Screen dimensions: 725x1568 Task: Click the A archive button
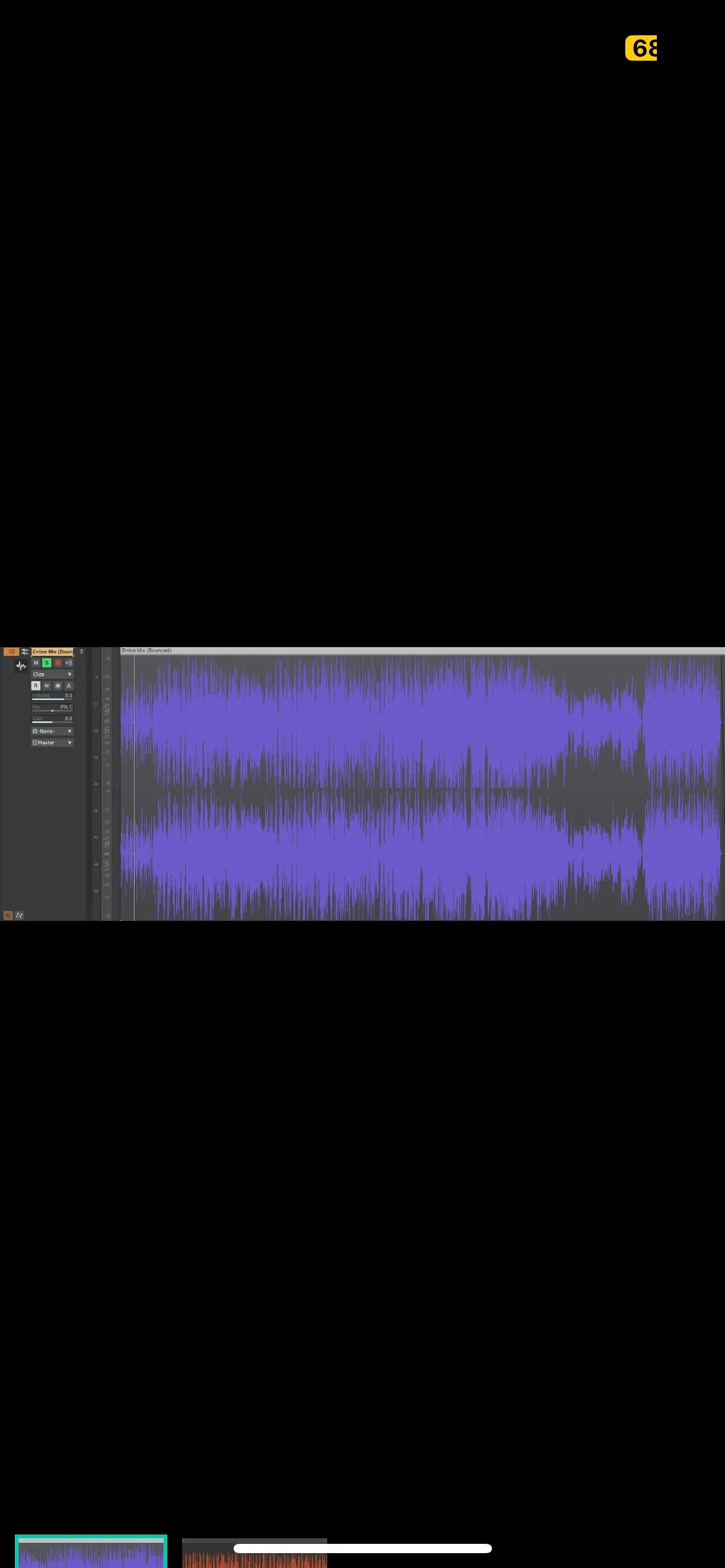[69, 686]
